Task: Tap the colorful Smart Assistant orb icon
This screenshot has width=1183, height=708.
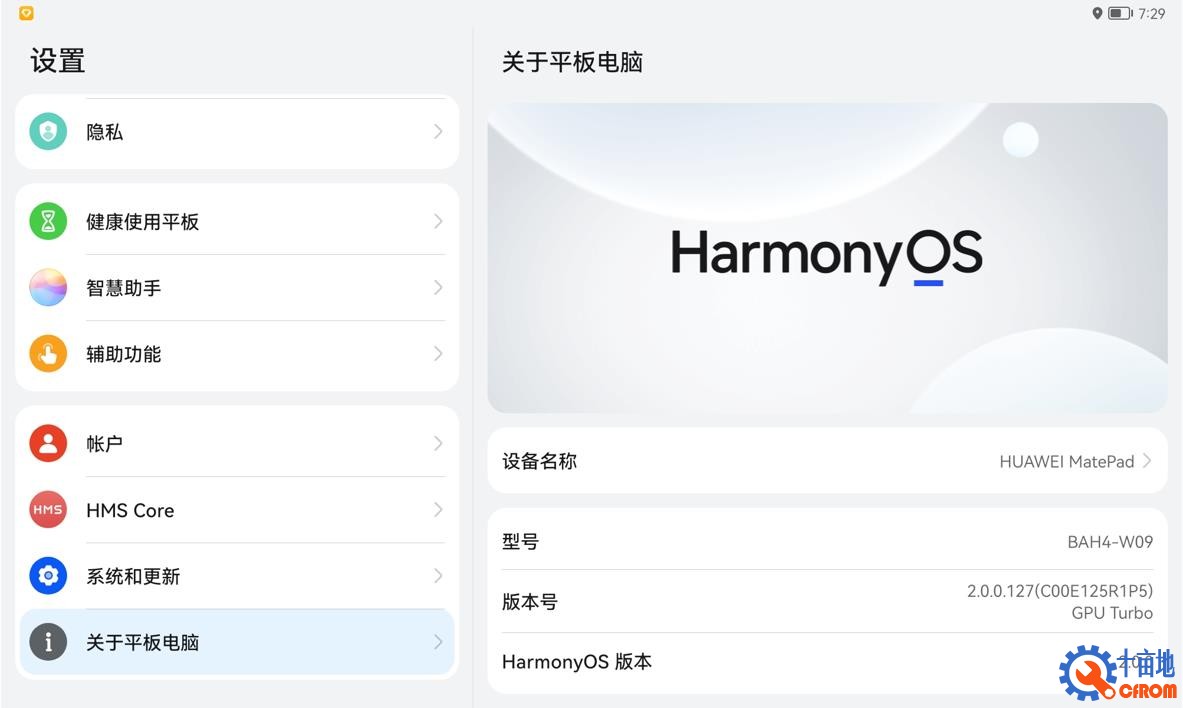Action: [48, 288]
